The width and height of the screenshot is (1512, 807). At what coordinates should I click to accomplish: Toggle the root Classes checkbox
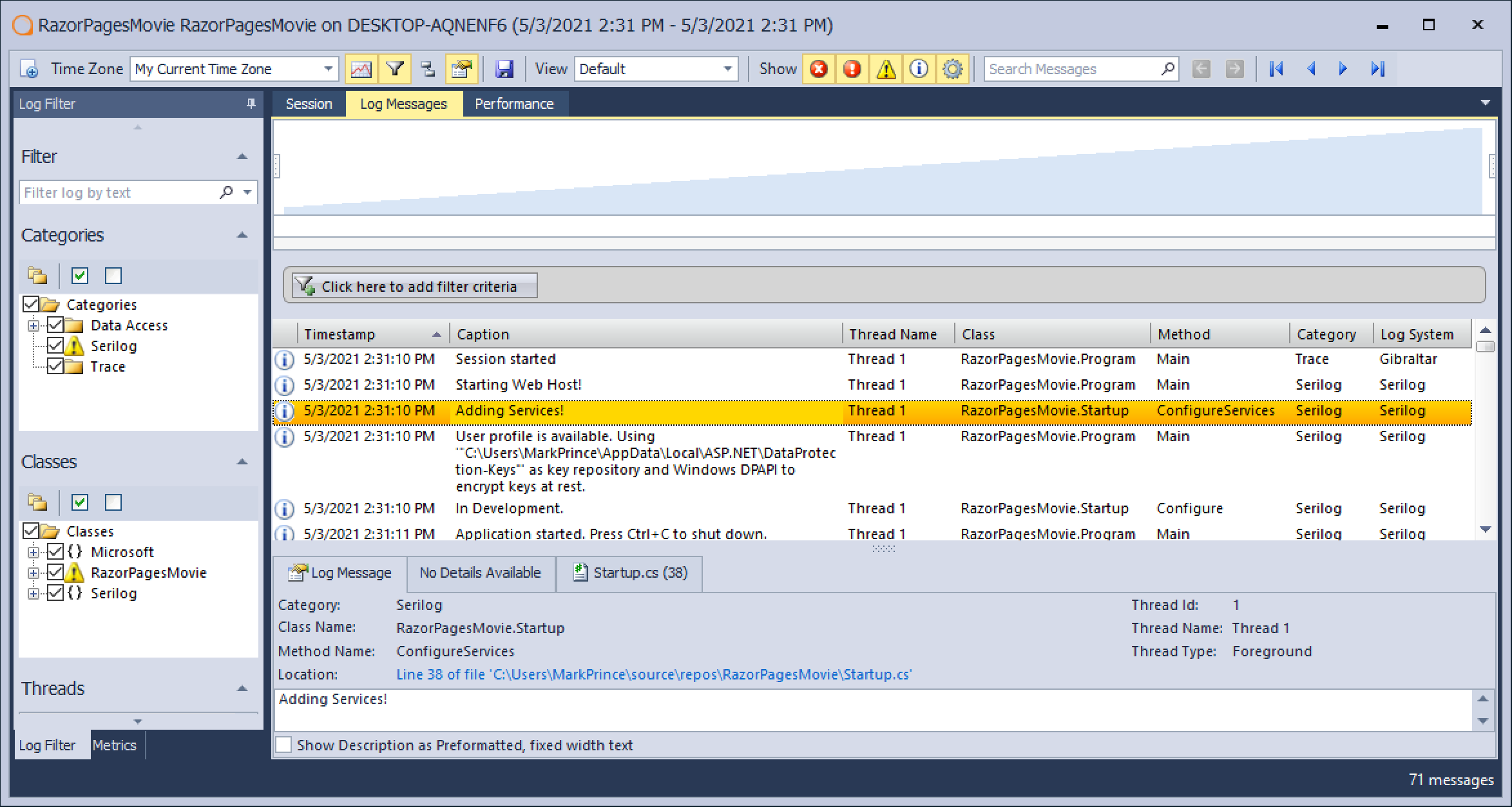point(31,531)
